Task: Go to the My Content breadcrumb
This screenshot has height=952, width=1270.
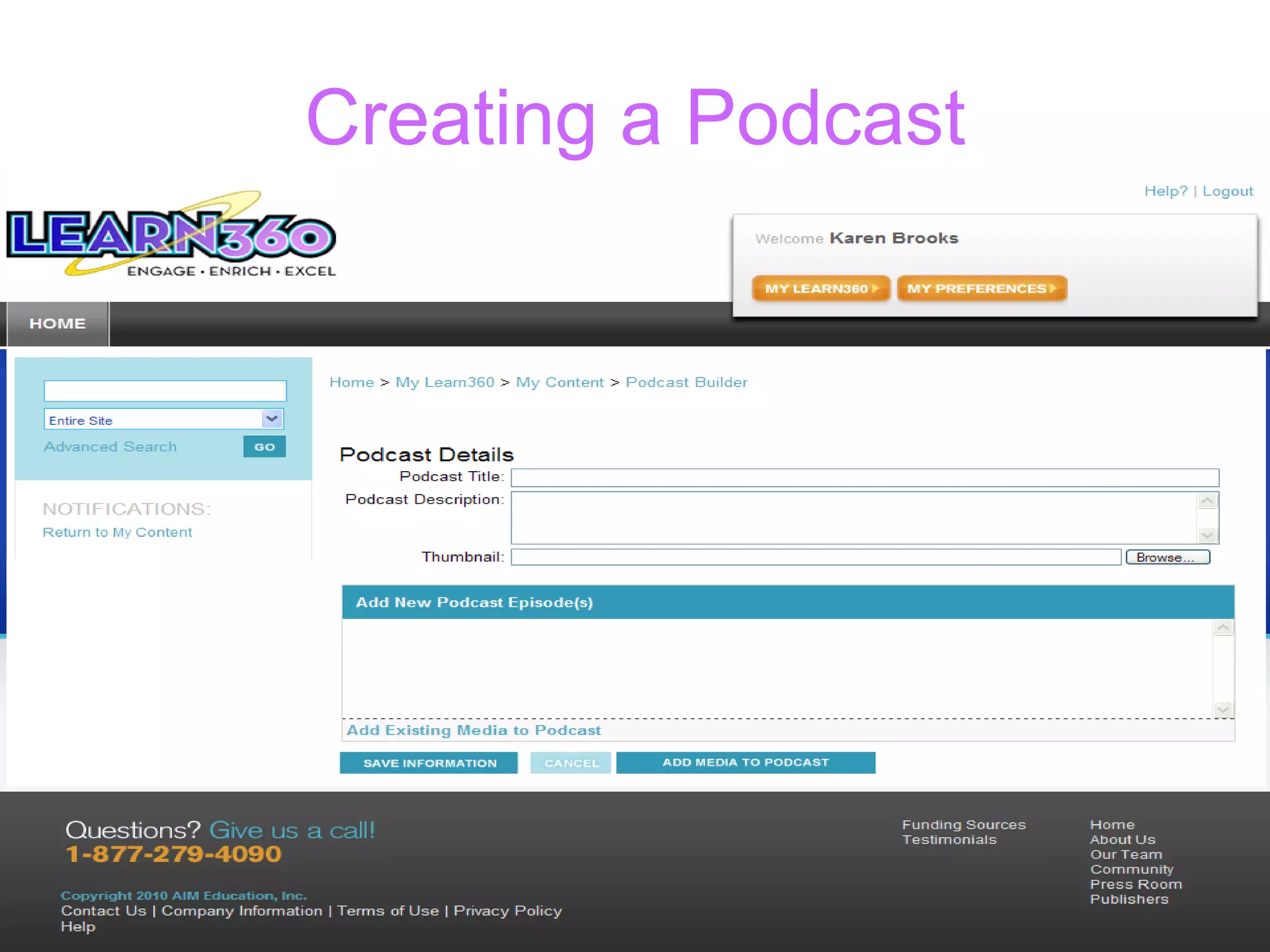Action: click(559, 382)
